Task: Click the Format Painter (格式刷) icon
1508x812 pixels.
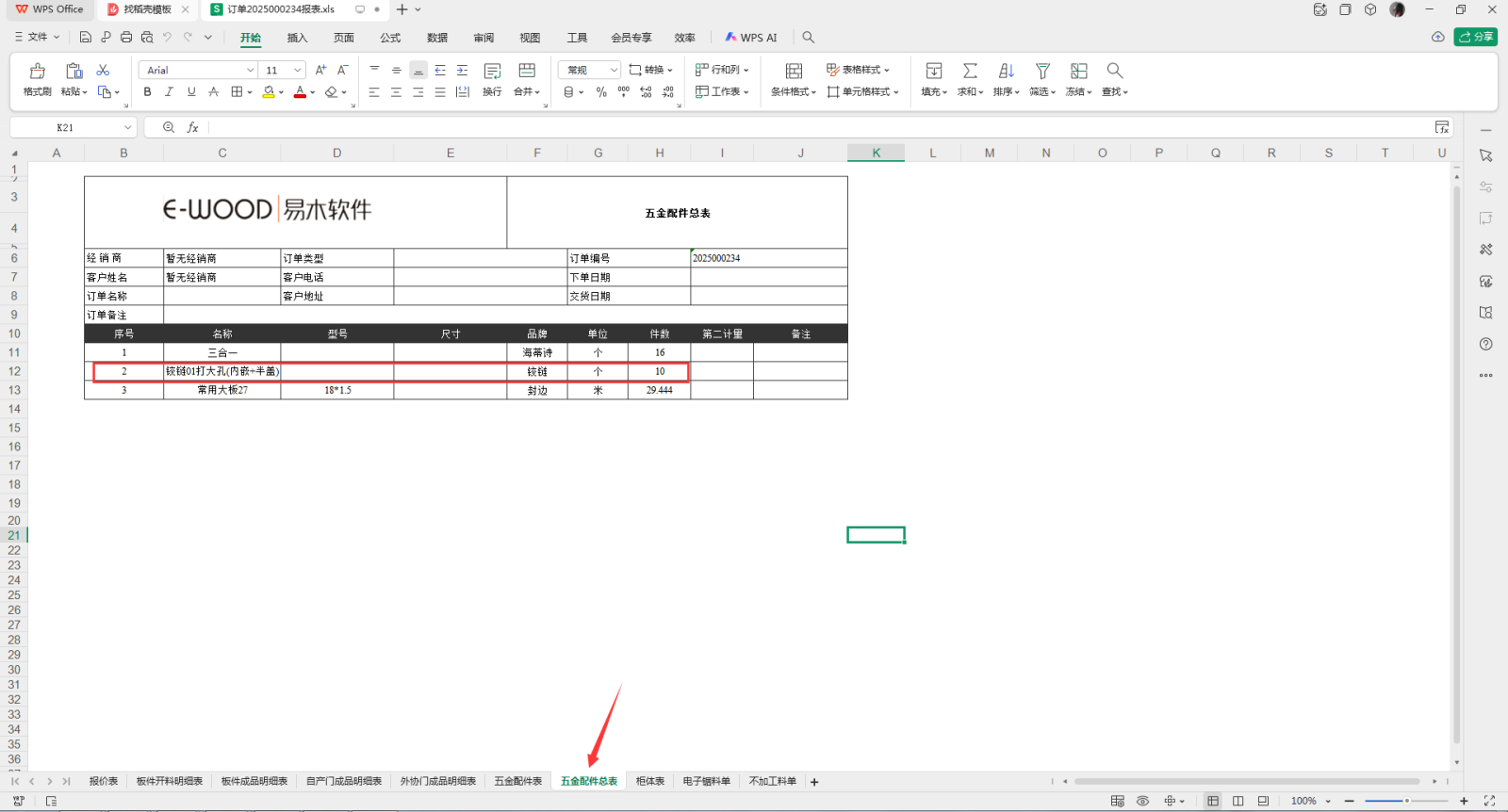Action: pos(38,72)
